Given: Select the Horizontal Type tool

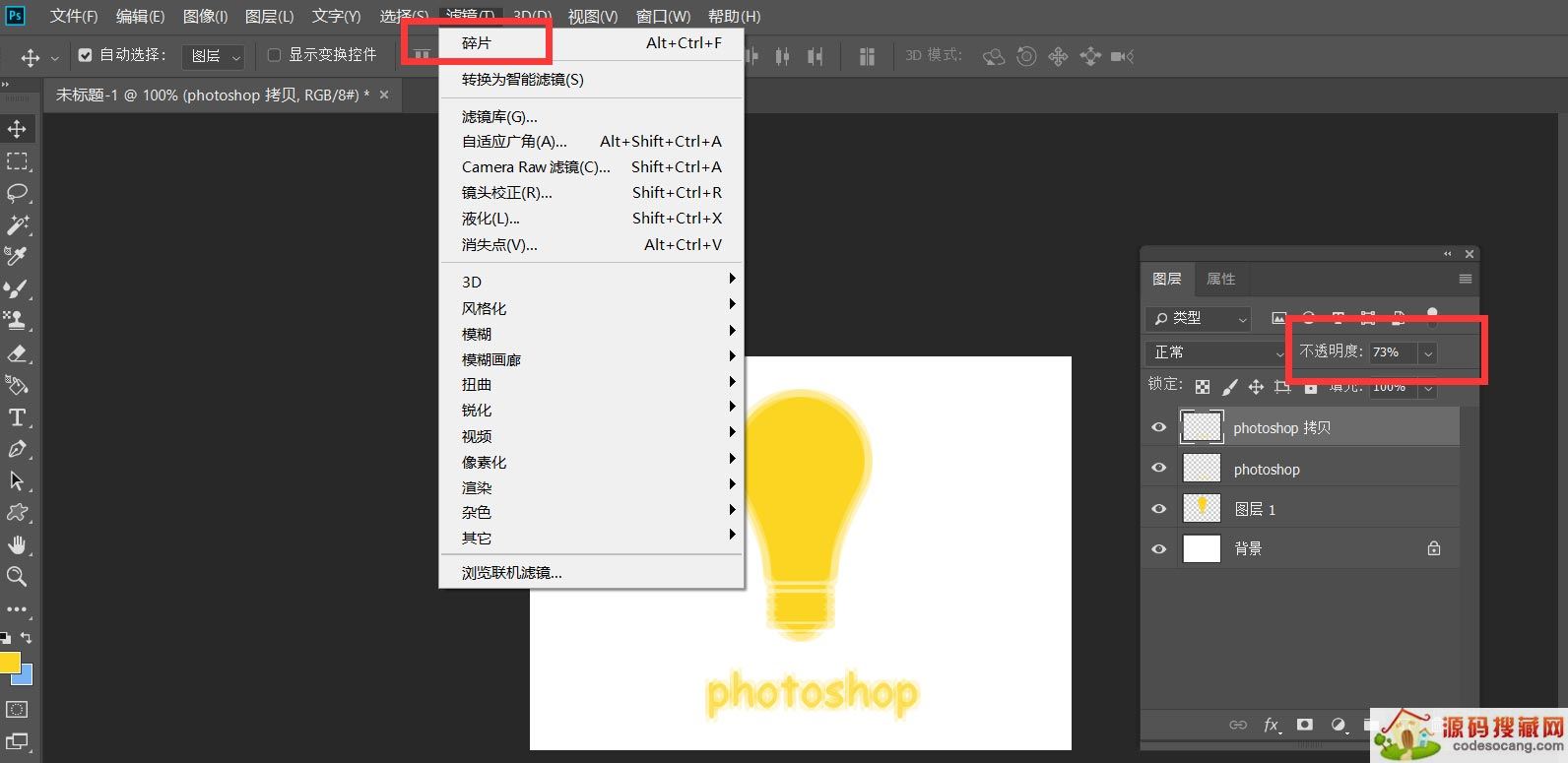Looking at the screenshot, I should 17,417.
